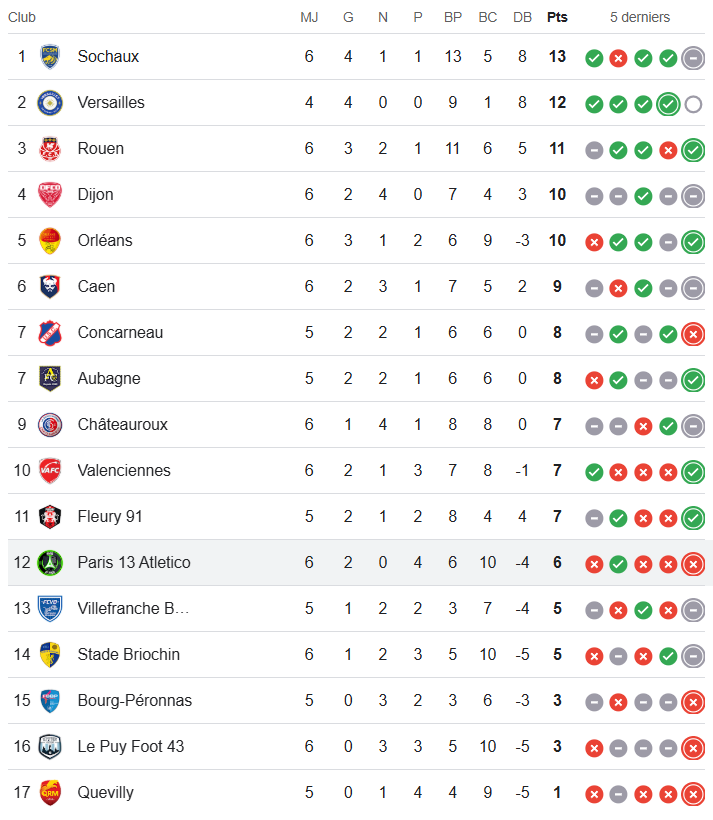Click Versailles' empty upcoming match circle
713x820 pixels.
(693, 105)
